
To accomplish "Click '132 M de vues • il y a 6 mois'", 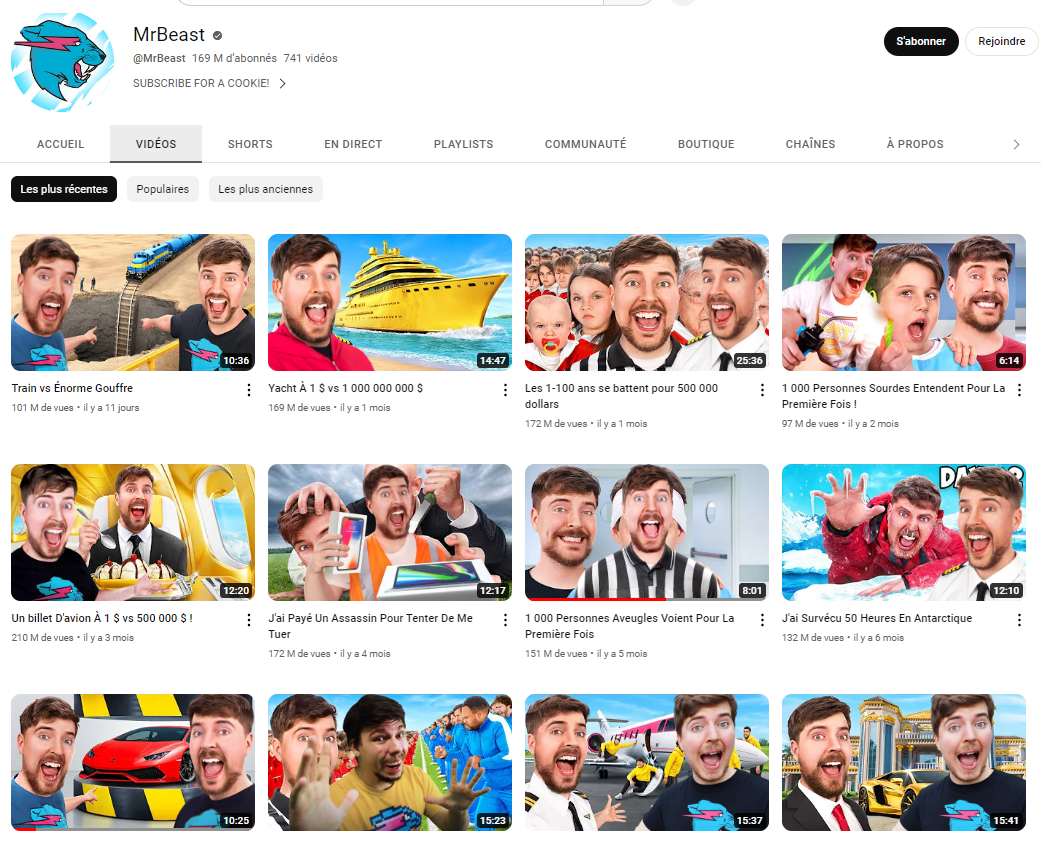I will 843,638.
